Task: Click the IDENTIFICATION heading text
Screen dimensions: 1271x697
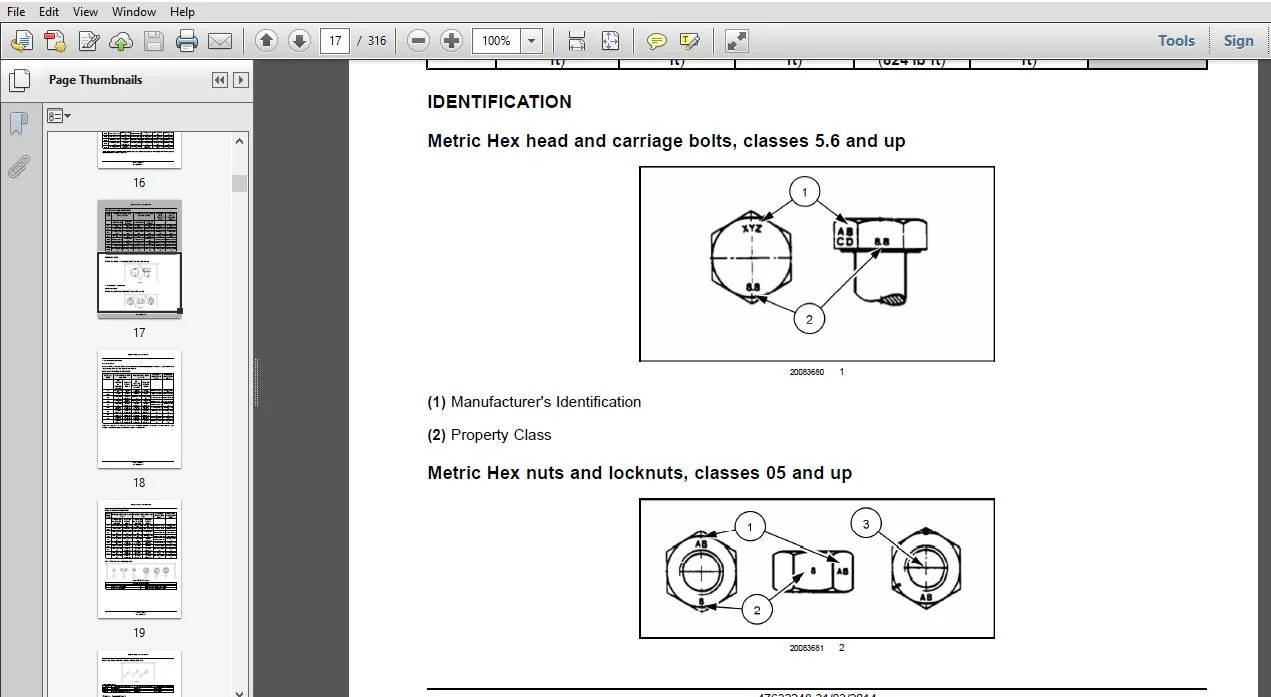Action: pos(499,102)
